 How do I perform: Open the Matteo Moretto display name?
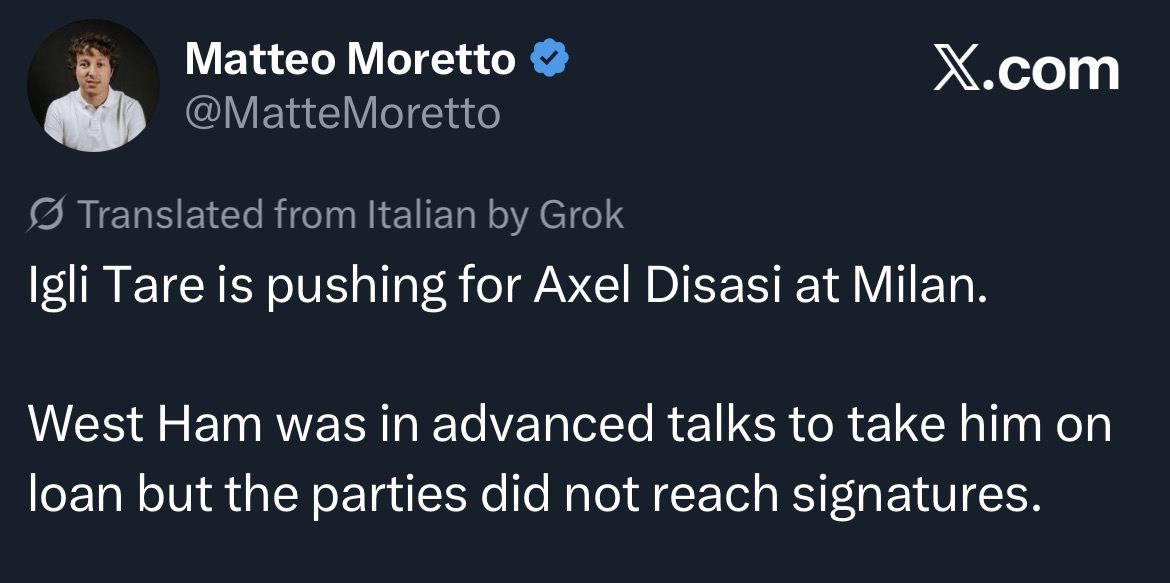pos(350,62)
